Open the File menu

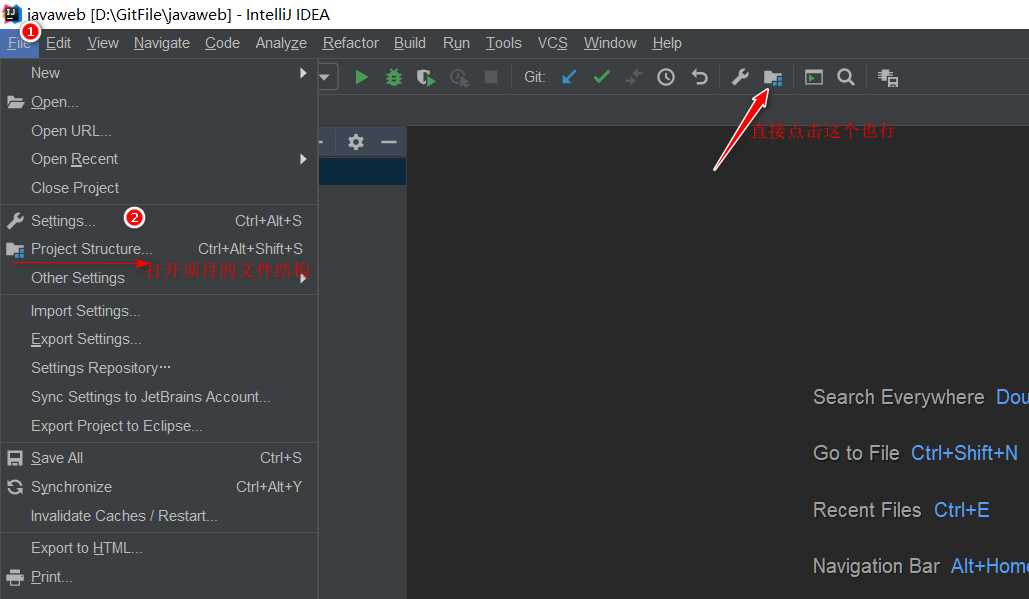[20, 43]
